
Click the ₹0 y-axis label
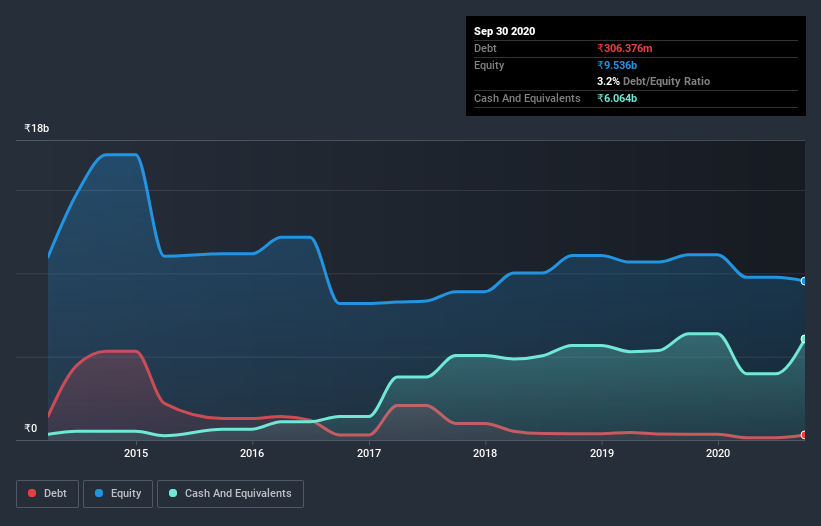[31, 428]
